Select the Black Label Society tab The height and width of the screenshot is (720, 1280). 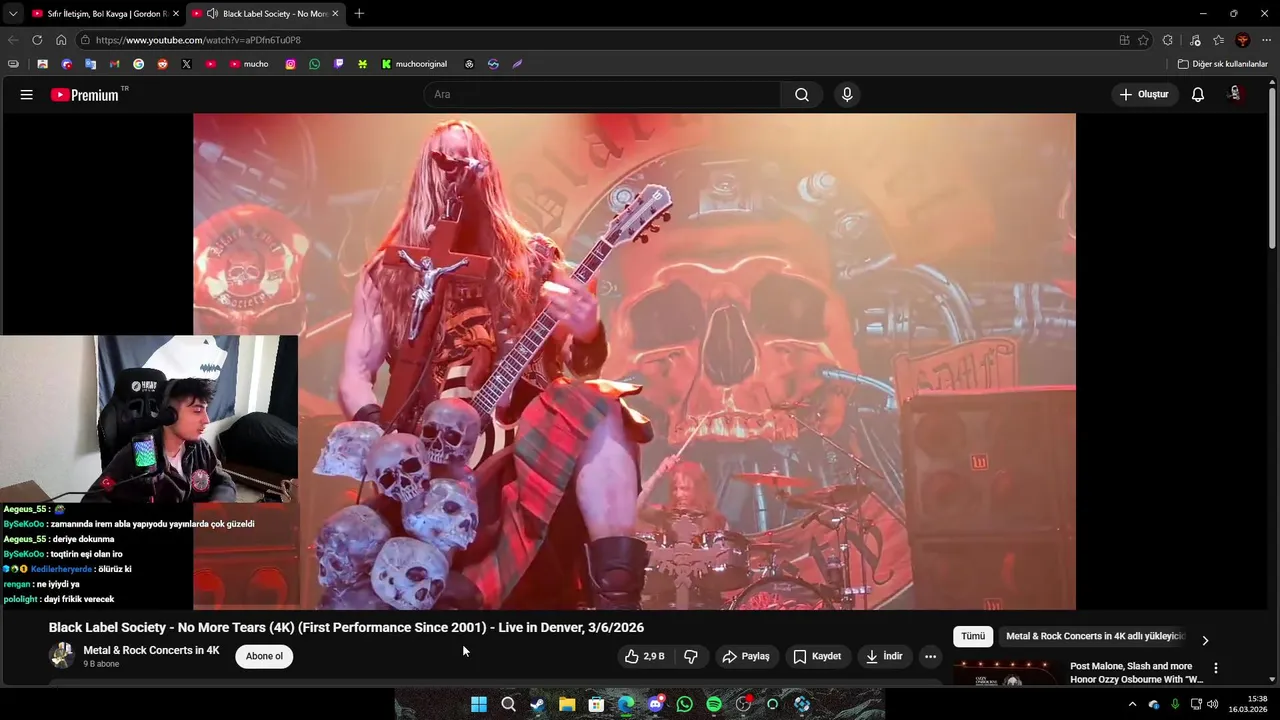click(x=268, y=13)
